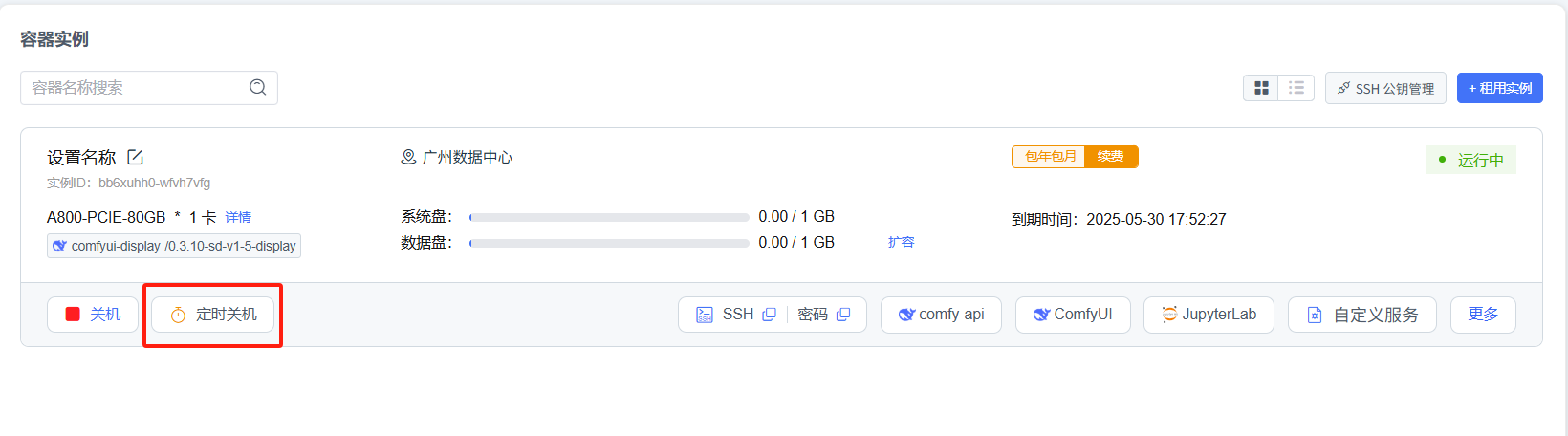The height and width of the screenshot is (436, 1568).
Task: Click the search magnifier icon
Action: 257,87
